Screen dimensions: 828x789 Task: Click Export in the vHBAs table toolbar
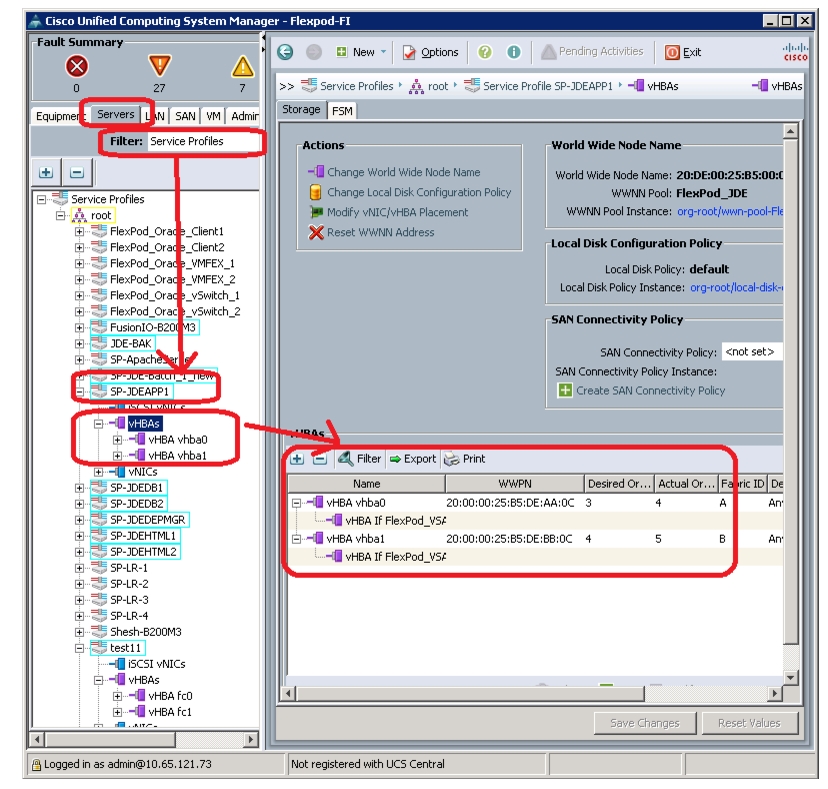point(413,459)
